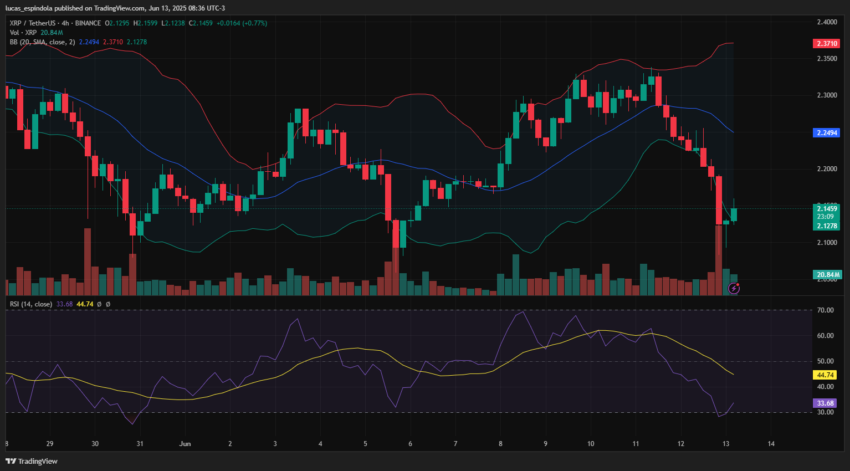850x471 pixels.
Task: Select the BB (20, SMA, close, 2) legend
Action: pyautogui.click(x=42, y=42)
